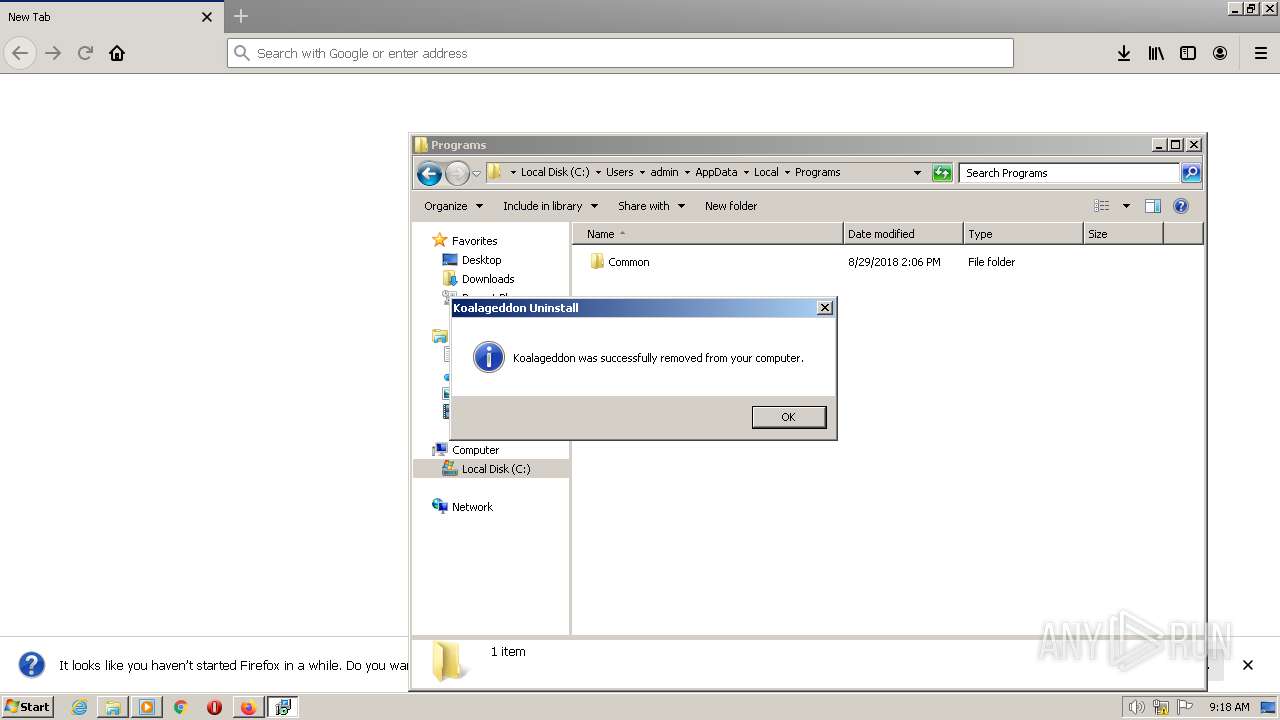Toggle Firefox sidebar

(1188, 53)
